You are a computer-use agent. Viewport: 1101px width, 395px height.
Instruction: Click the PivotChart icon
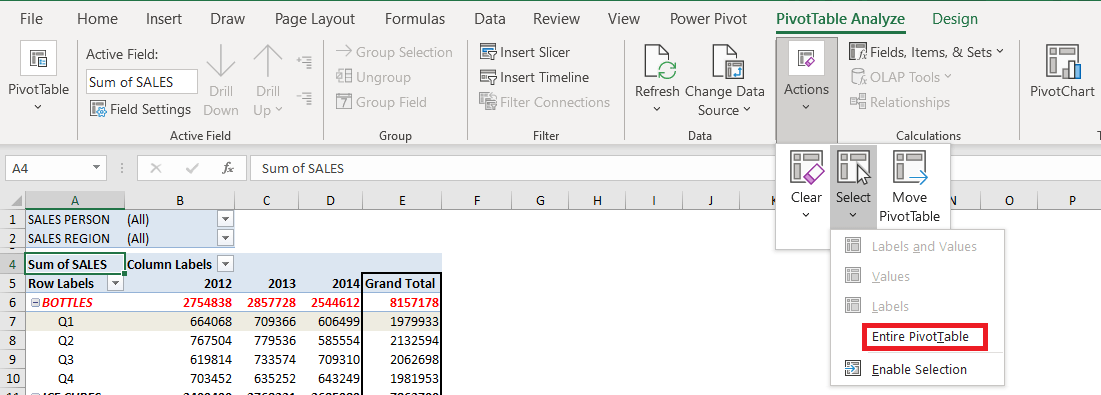coord(1062,62)
